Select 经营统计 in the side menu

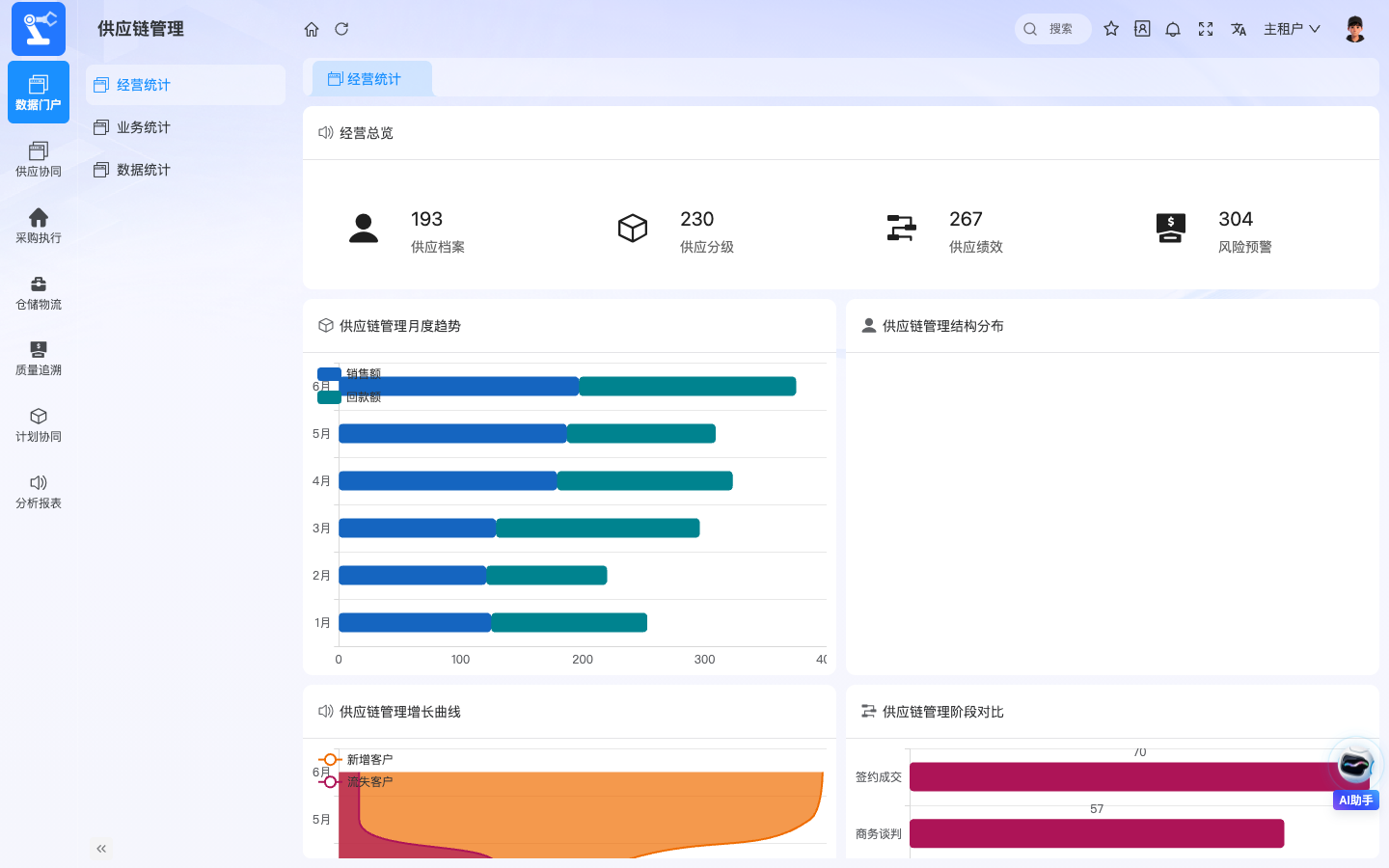[x=185, y=85]
